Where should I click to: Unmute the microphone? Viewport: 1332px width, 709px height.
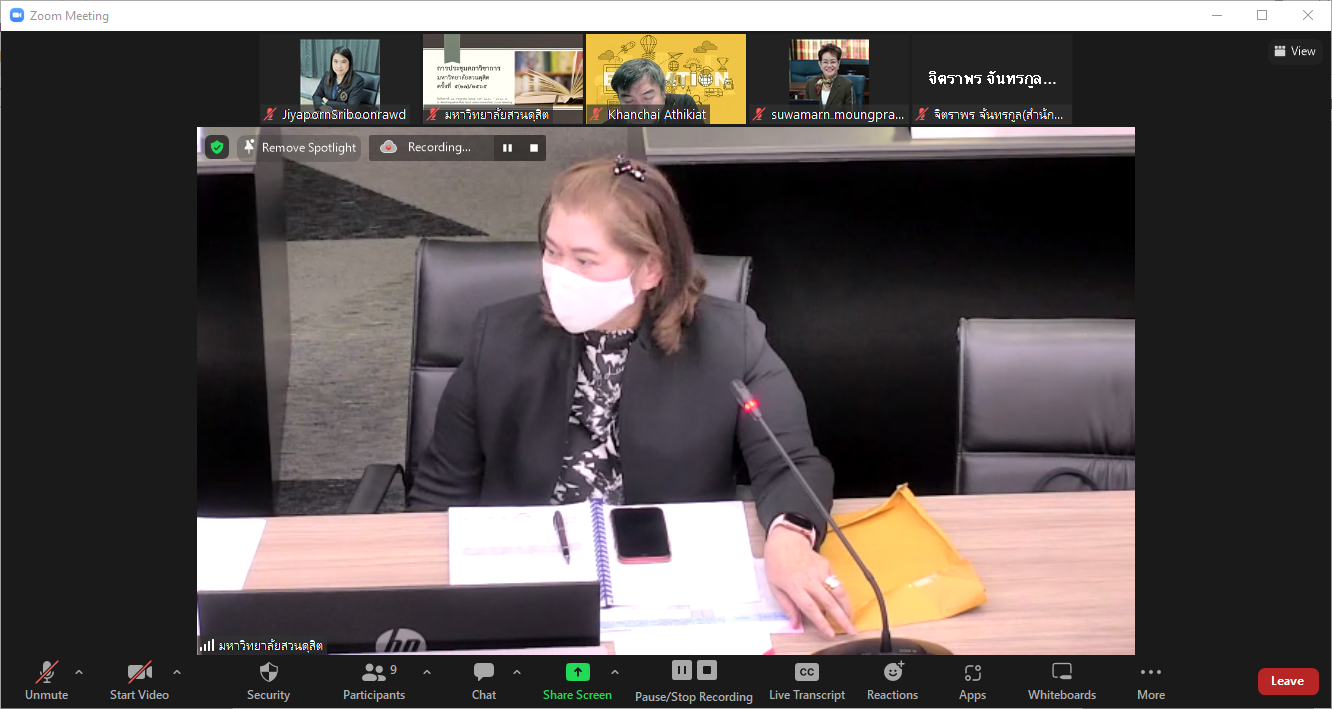click(x=46, y=673)
